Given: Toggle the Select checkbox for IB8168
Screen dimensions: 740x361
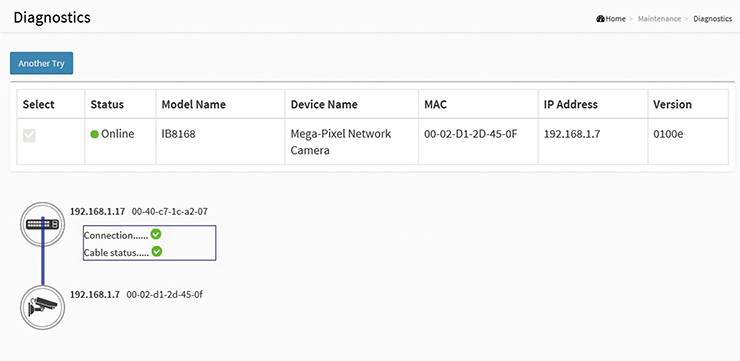Looking at the screenshot, I should [x=29, y=136].
